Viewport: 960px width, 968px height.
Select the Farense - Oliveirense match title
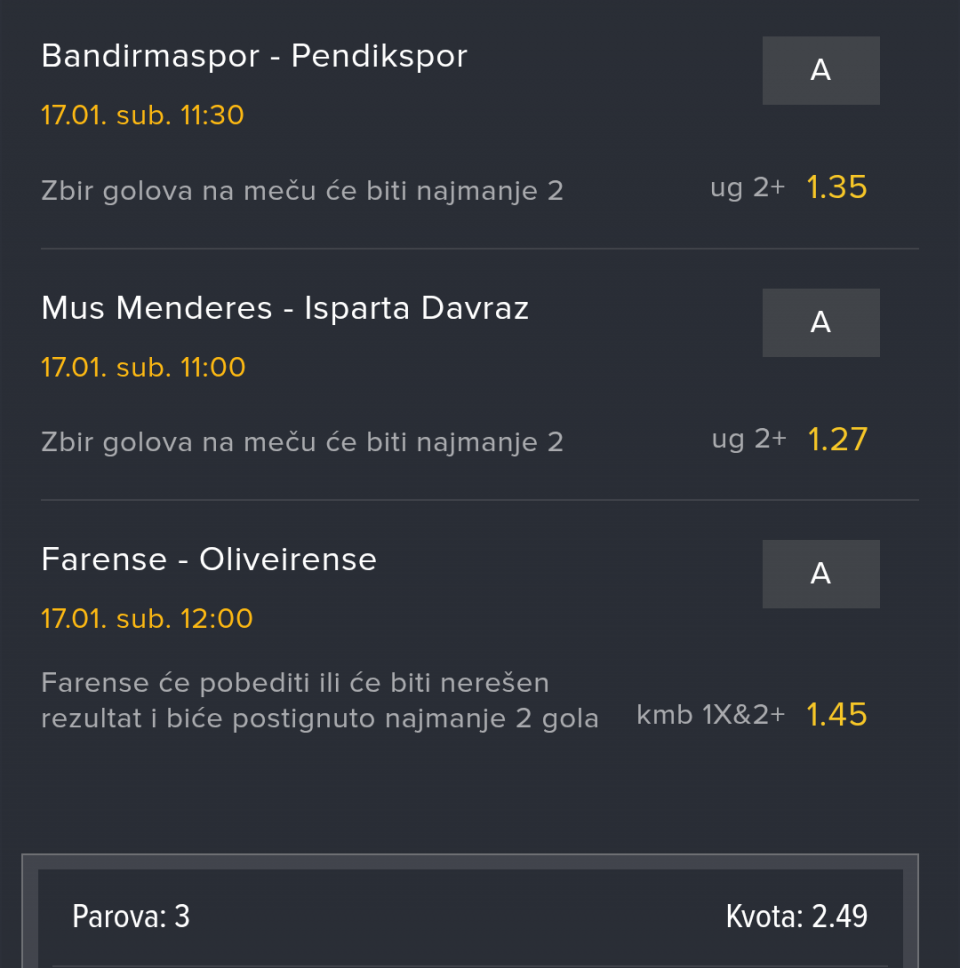[x=209, y=559]
